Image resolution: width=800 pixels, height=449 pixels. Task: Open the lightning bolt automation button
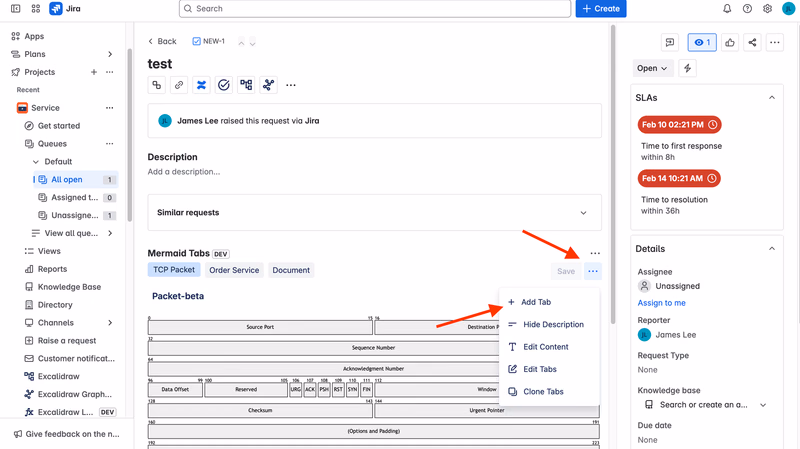point(687,68)
